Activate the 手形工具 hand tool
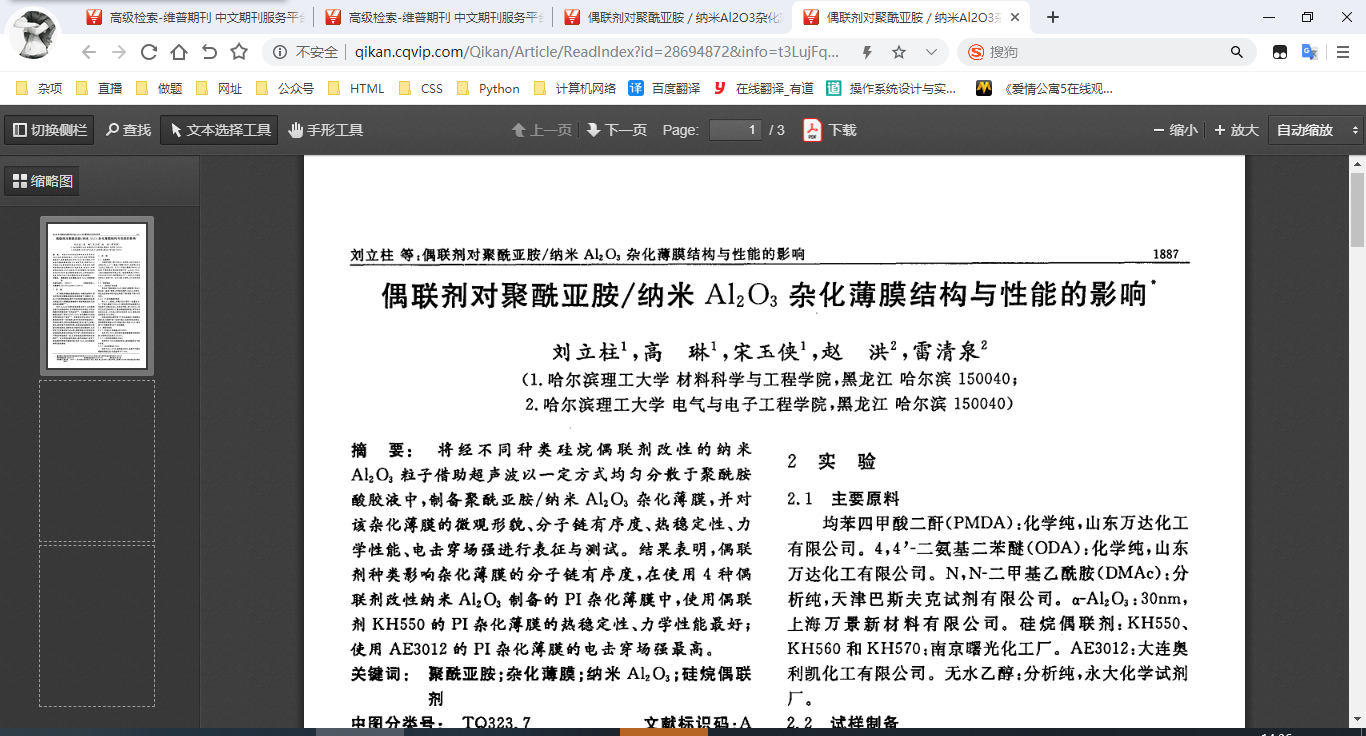This screenshot has width=1366, height=736. click(x=325, y=130)
